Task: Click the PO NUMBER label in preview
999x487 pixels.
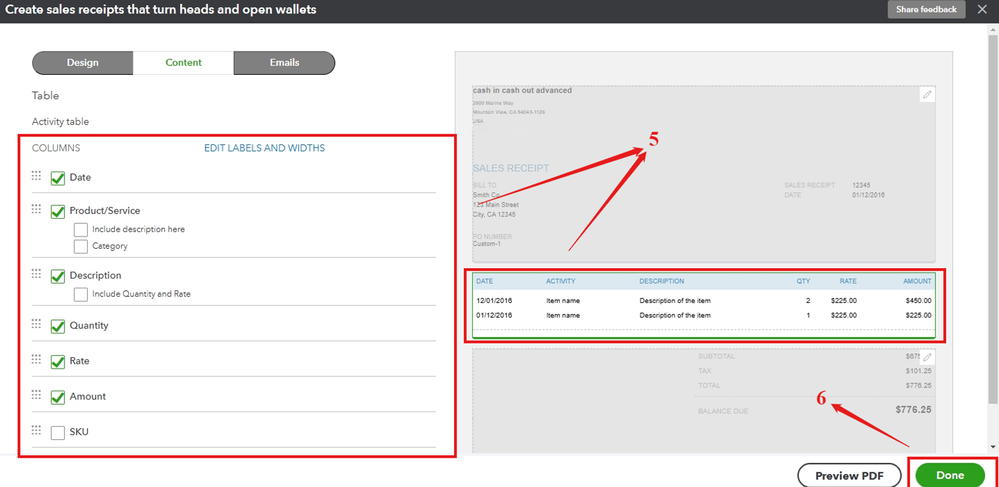Action: 492,236
